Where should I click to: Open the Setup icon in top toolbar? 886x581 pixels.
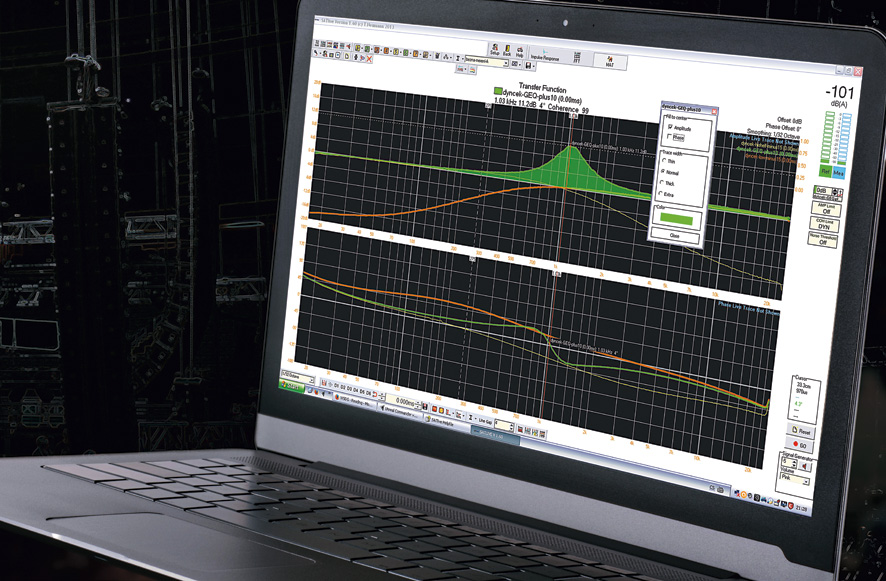tap(495, 50)
